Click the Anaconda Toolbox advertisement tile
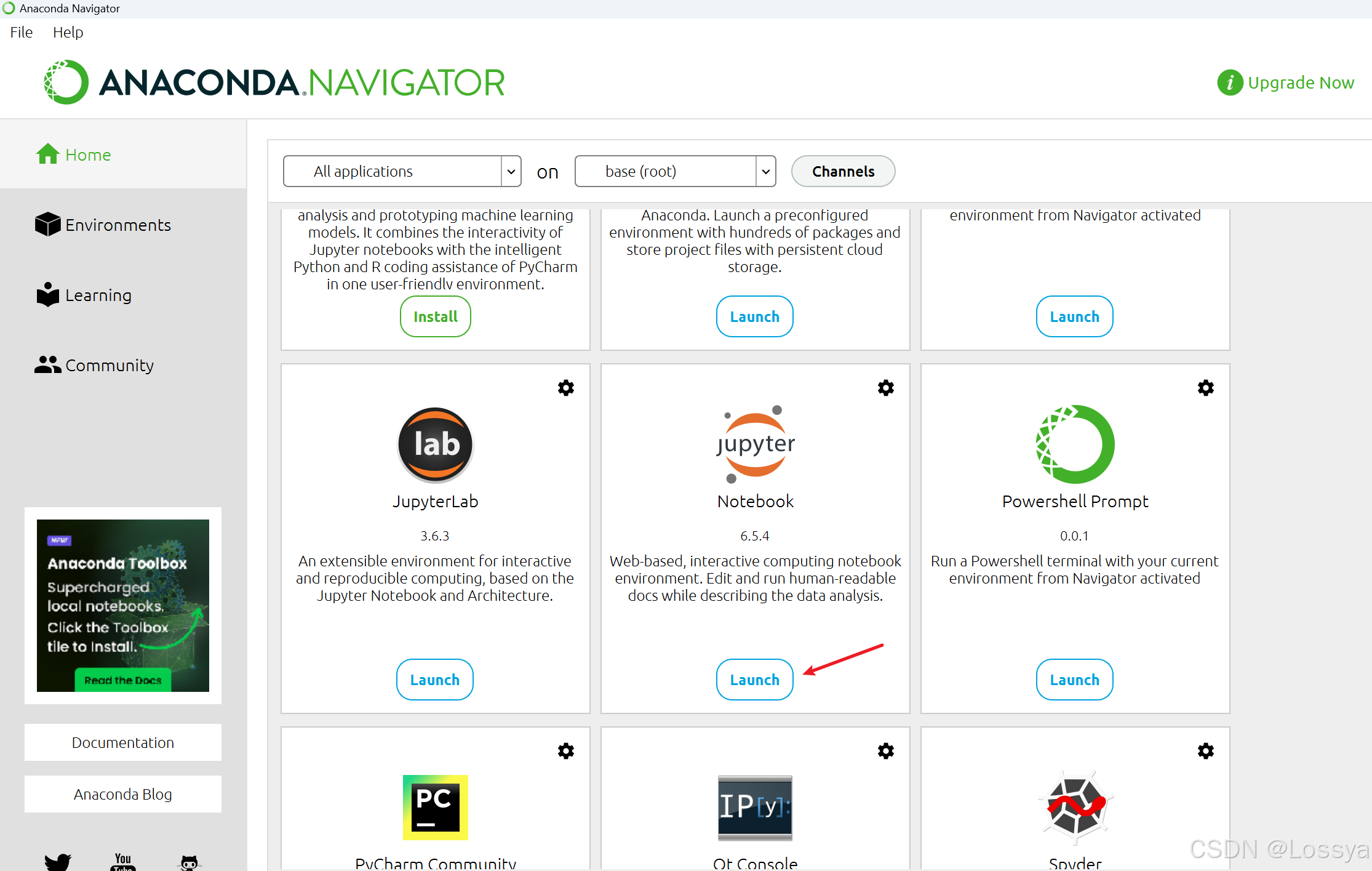 click(122, 604)
